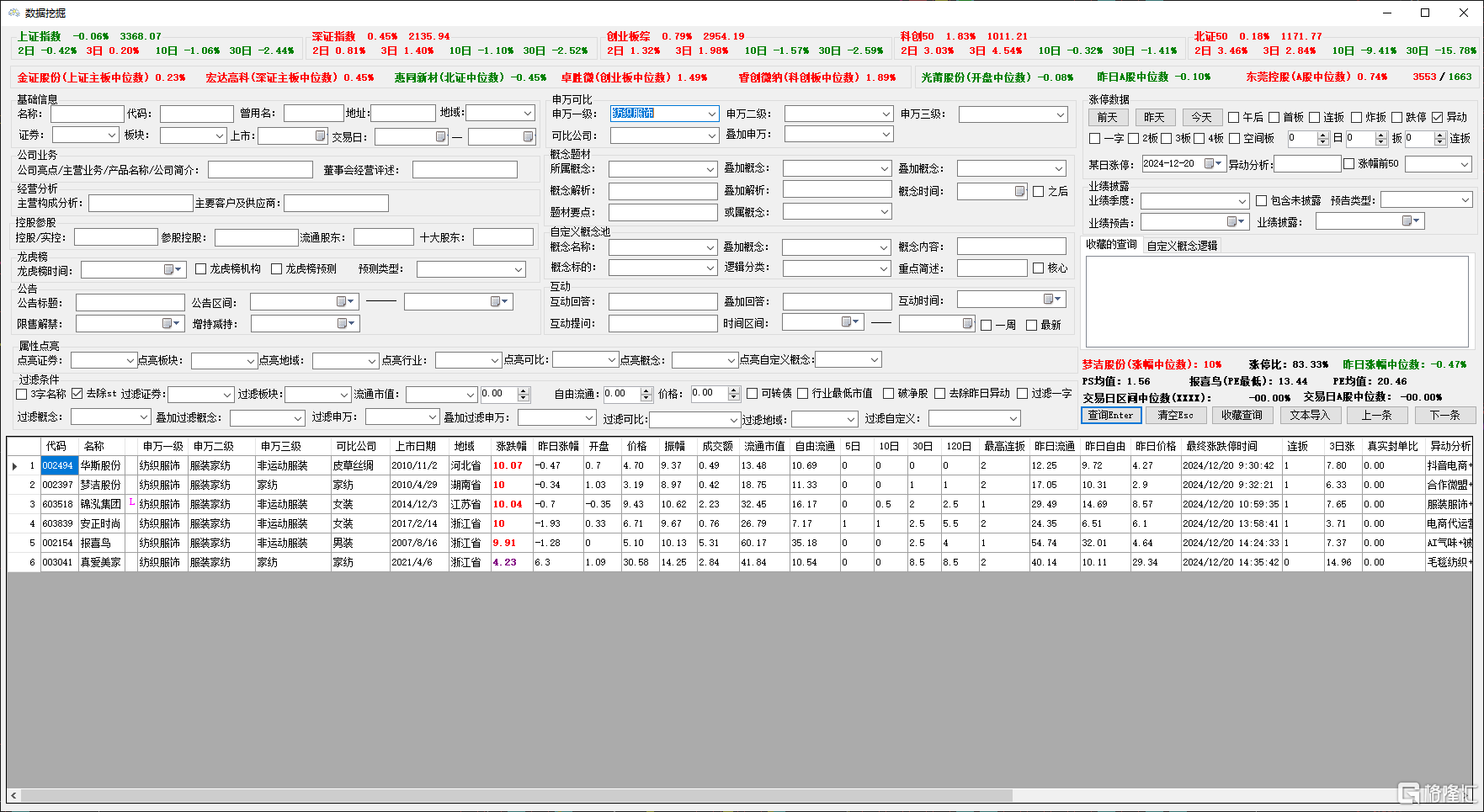Viewport: 1484px width, 812px height.
Task: Switch to the 收藏的查询 tab
Action: pyautogui.click(x=1111, y=245)
